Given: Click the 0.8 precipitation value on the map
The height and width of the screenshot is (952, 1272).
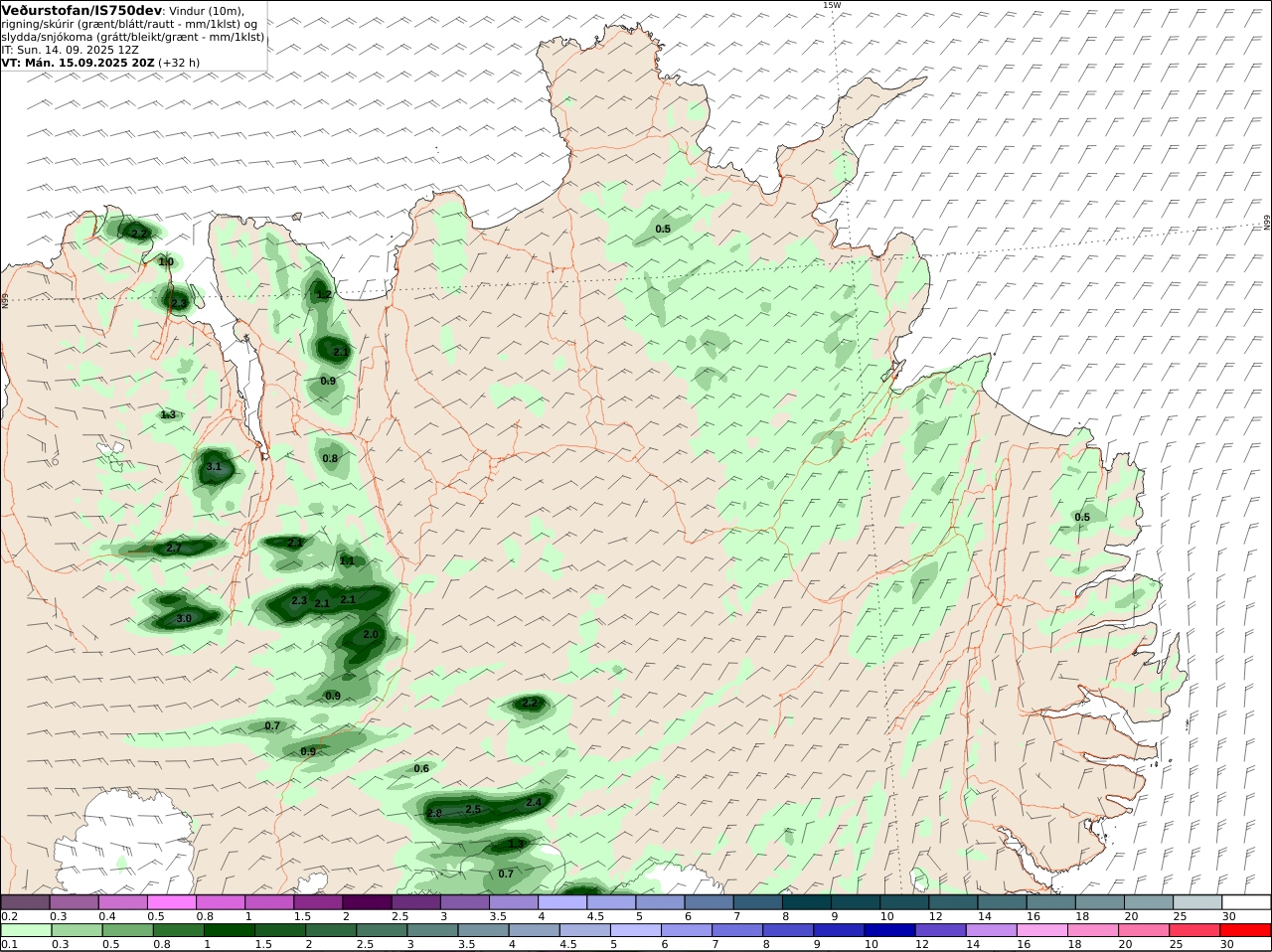Looking at the screenshot, I should 330,458.
